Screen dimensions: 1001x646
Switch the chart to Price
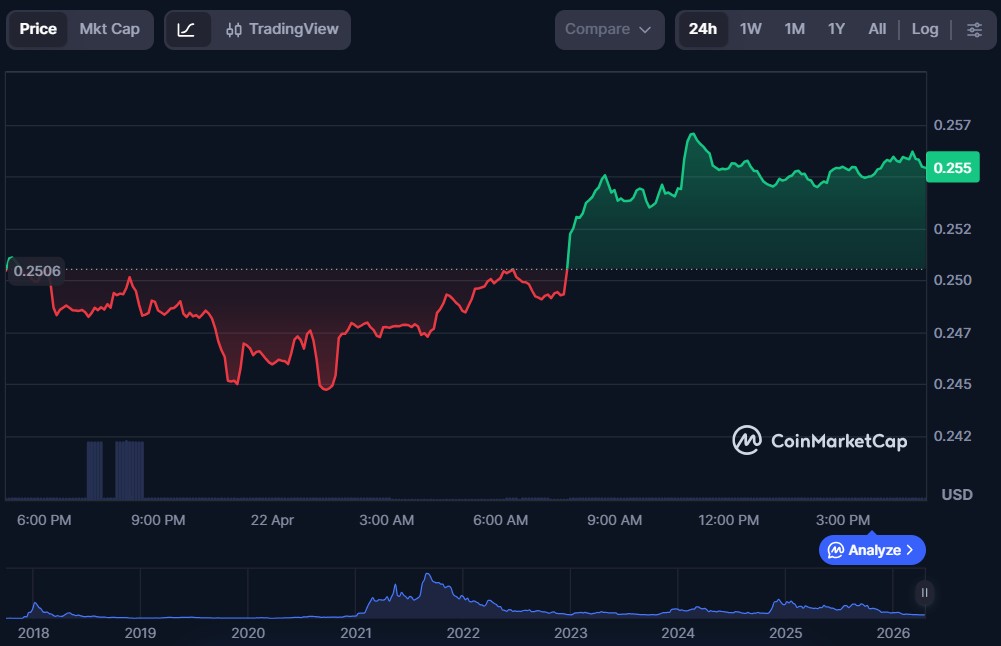(x=38, y=29)
